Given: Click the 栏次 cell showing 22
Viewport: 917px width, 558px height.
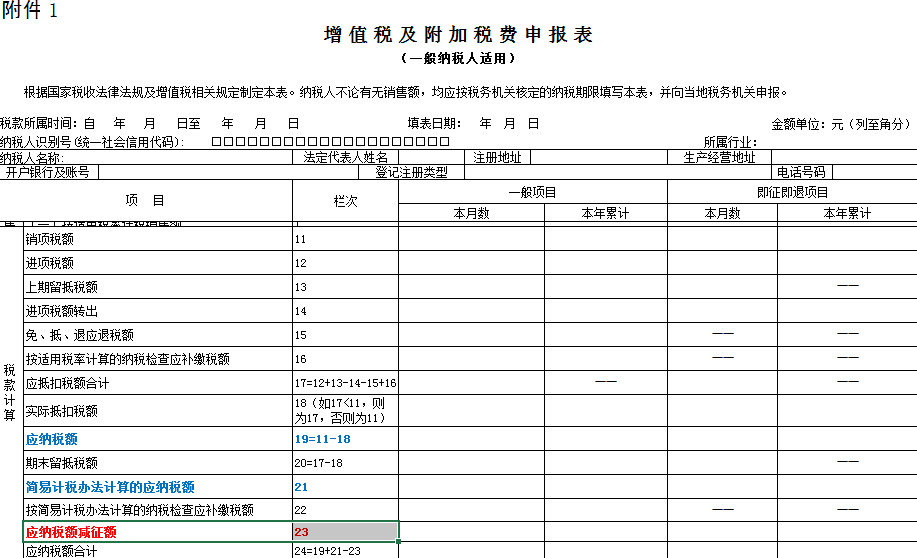Looking at the screenshot, I should pos(346,510).
